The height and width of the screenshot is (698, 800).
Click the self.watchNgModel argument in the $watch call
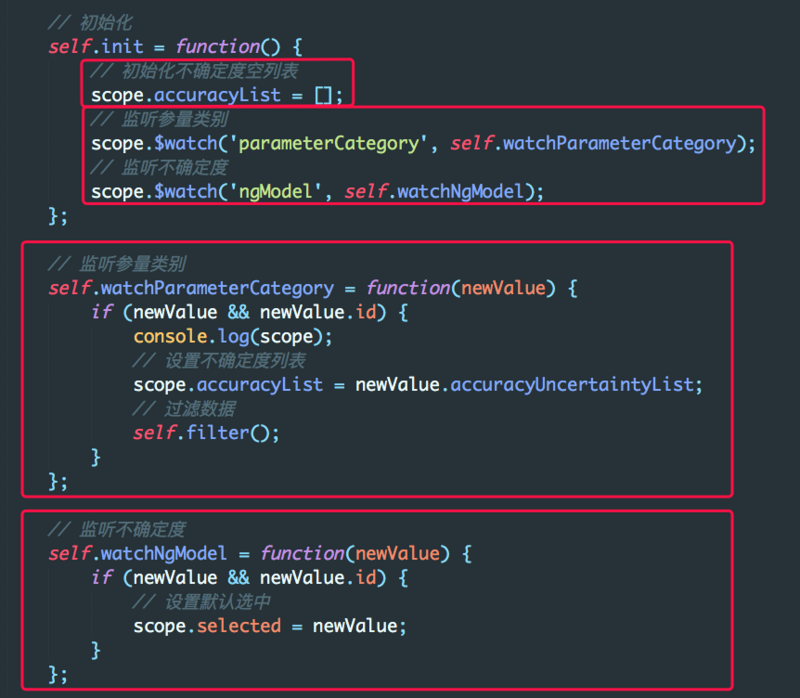pyautogui.click(x=435, y=191)
